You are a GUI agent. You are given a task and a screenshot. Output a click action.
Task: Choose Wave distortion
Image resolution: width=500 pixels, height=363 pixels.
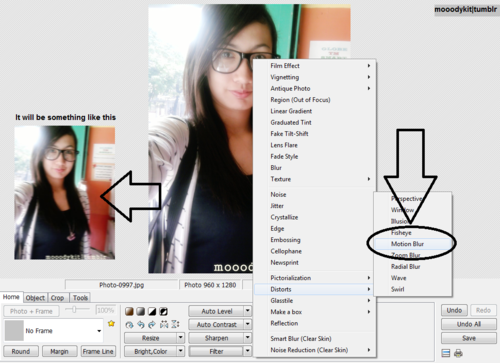pos(413,278)
